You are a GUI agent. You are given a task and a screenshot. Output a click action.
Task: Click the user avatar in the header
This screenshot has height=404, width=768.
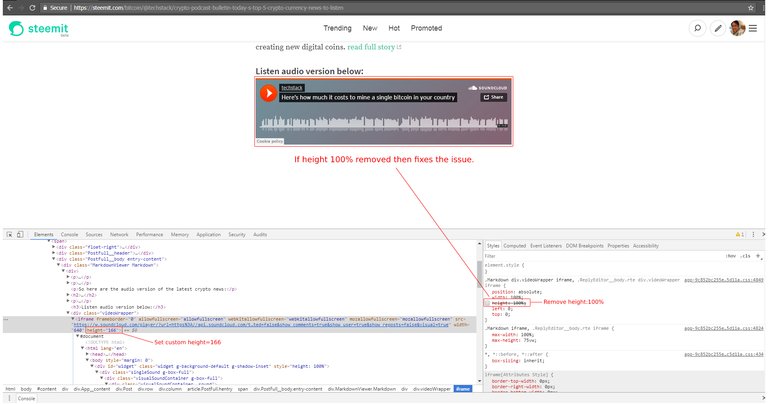pyautogui.click(x=737, y=28)
